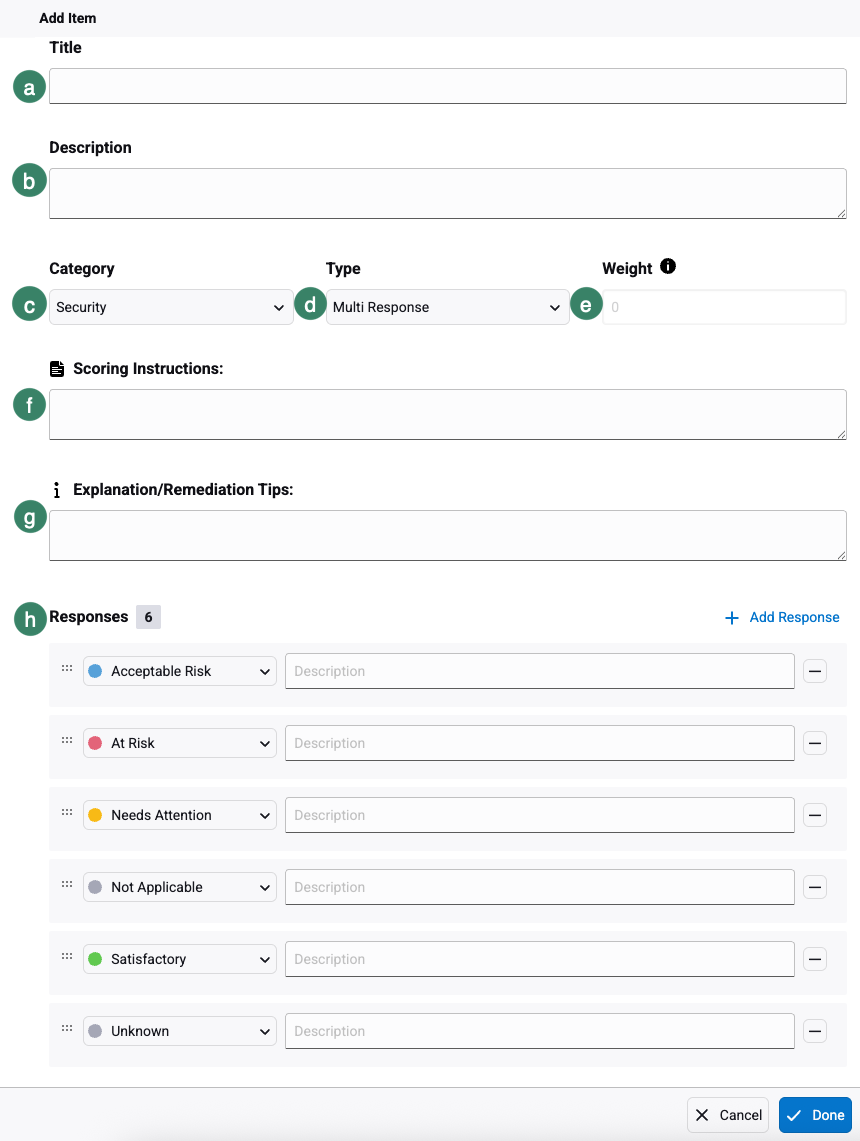Viewport: 860px width, 1141px height.
Task: Open the Unknown status dropdown
Action: pyautogui.click(x=179, y=1031)
